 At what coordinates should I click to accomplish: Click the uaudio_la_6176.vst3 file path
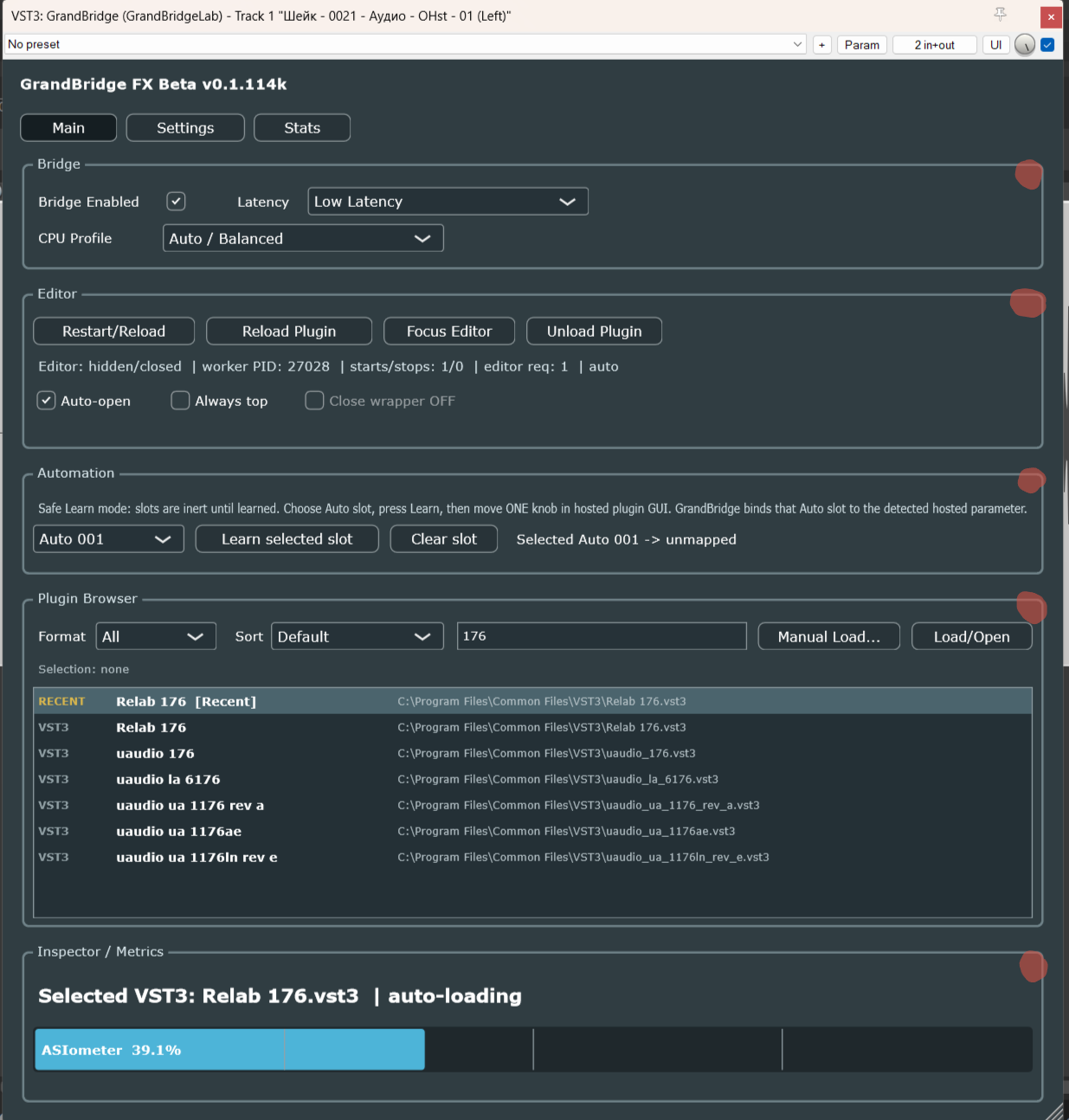[x=558, y=779]
